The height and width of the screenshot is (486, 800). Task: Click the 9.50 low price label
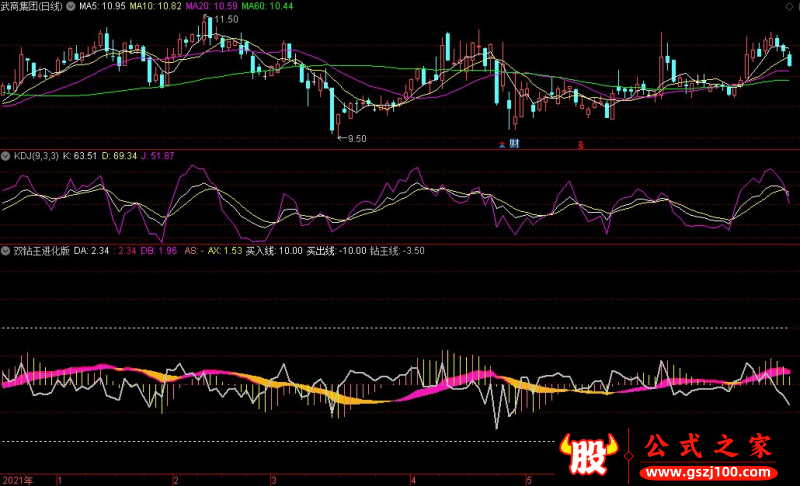(x=357, y=139)
